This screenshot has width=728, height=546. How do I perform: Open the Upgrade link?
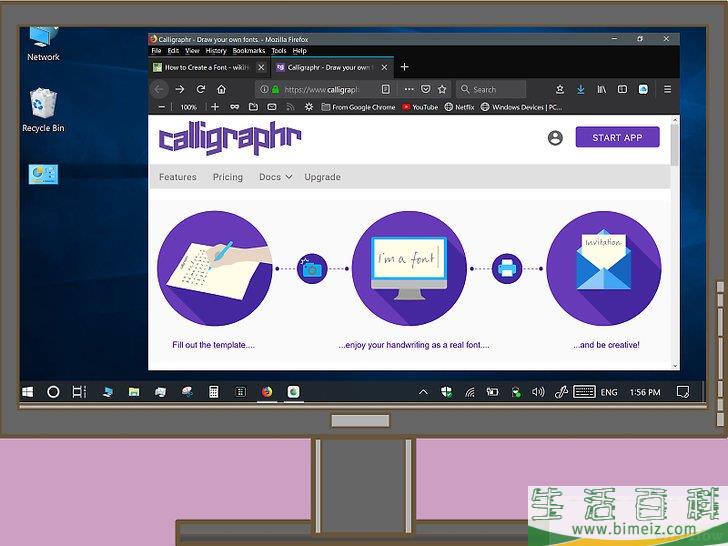pos(322,177)
